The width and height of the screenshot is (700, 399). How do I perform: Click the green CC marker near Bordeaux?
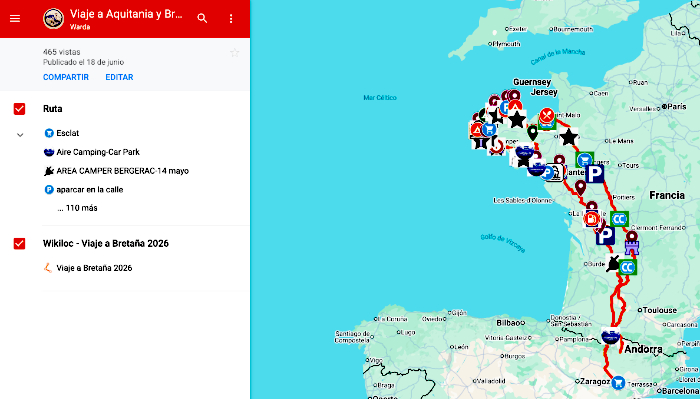coord(627,267)
